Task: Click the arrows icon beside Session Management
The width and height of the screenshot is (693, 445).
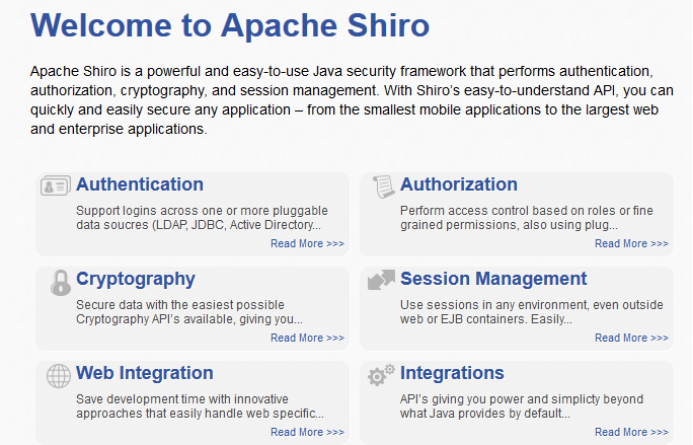Action: click(x=381, y=280)
